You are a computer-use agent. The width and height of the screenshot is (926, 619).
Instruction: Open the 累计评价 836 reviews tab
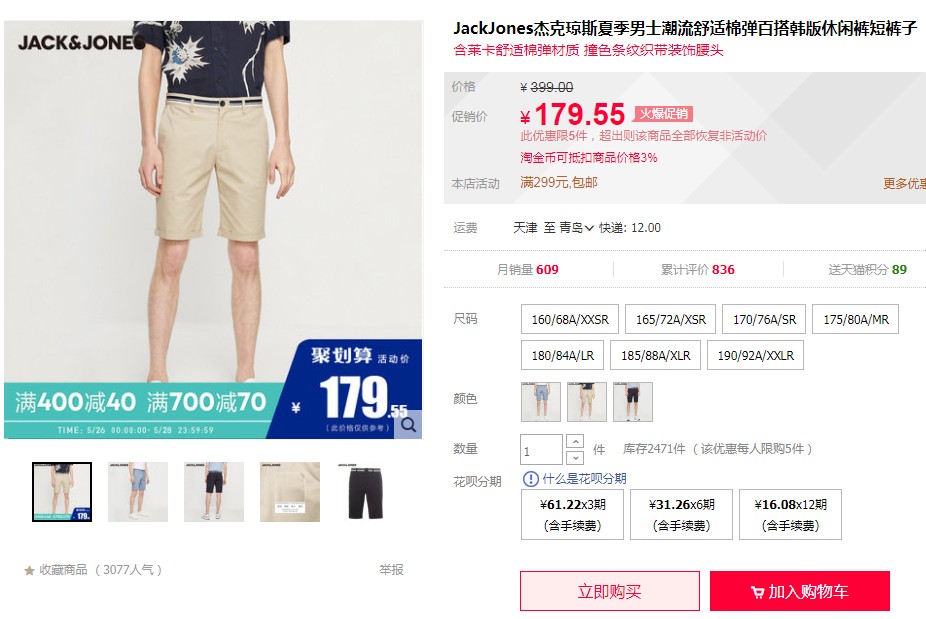click(697, 270)
